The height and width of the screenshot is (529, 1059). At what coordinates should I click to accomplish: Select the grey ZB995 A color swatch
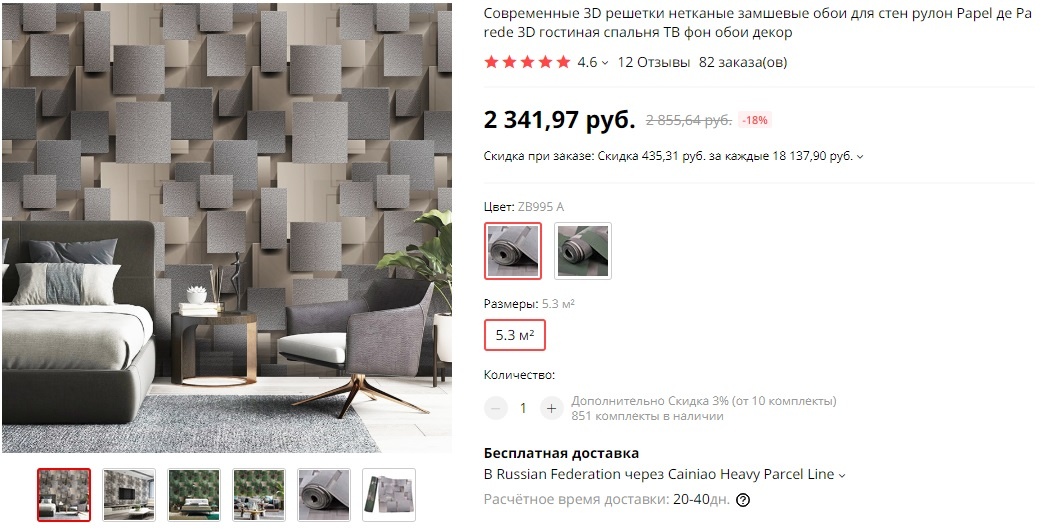point(513,251)
